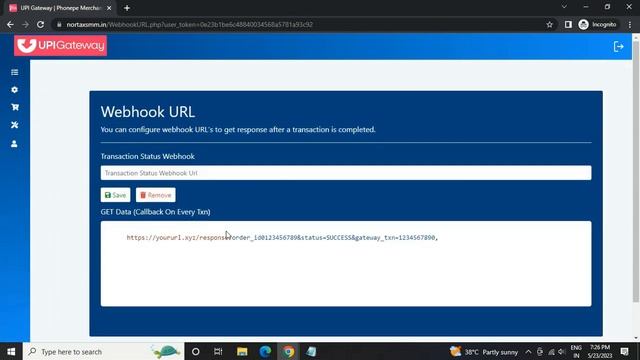640x360 pixels.
Task: Open the network icon in tray
Action: coord(551,351)
